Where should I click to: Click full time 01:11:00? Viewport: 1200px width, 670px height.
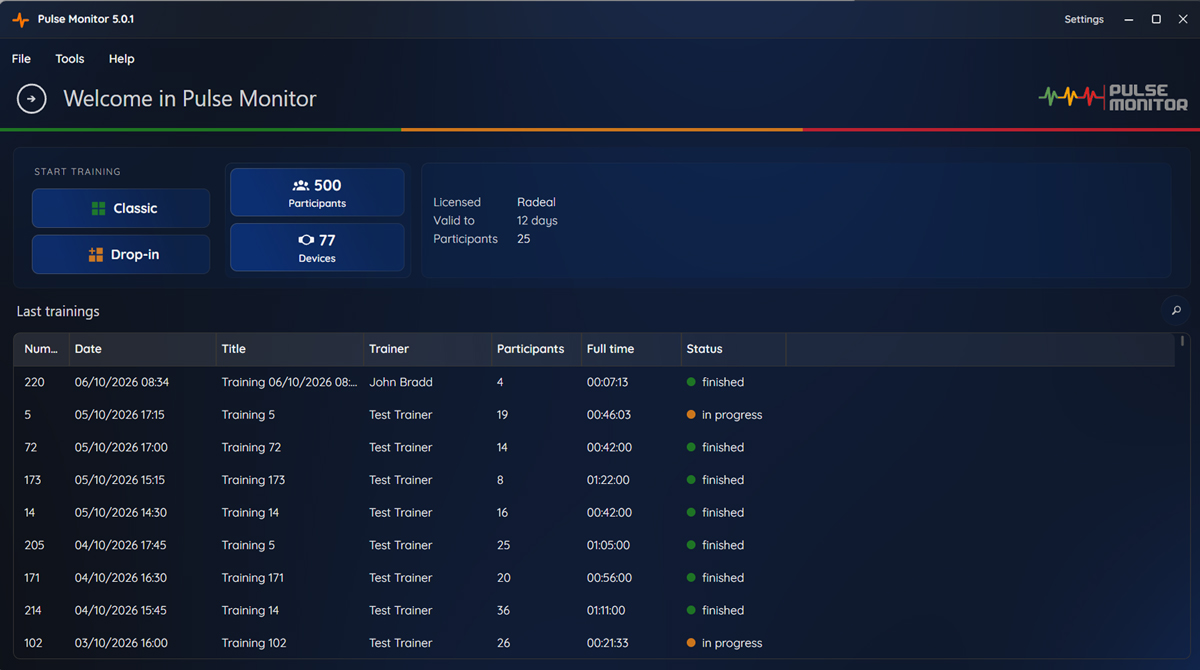(x=606, y=610)
